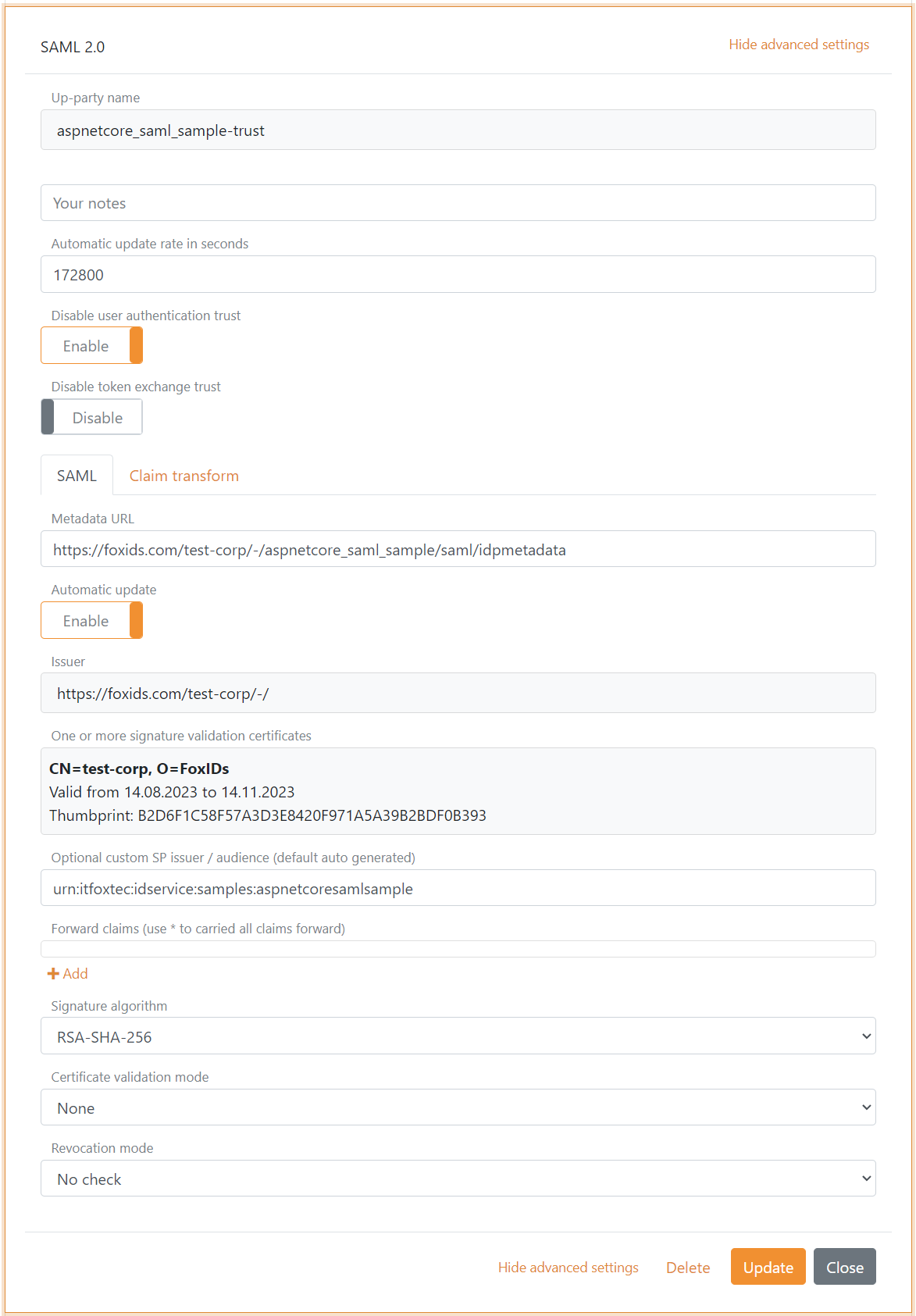The image size is (916, 1316).
Task: Click the Automatic update rate field
Action: point(458,275)
